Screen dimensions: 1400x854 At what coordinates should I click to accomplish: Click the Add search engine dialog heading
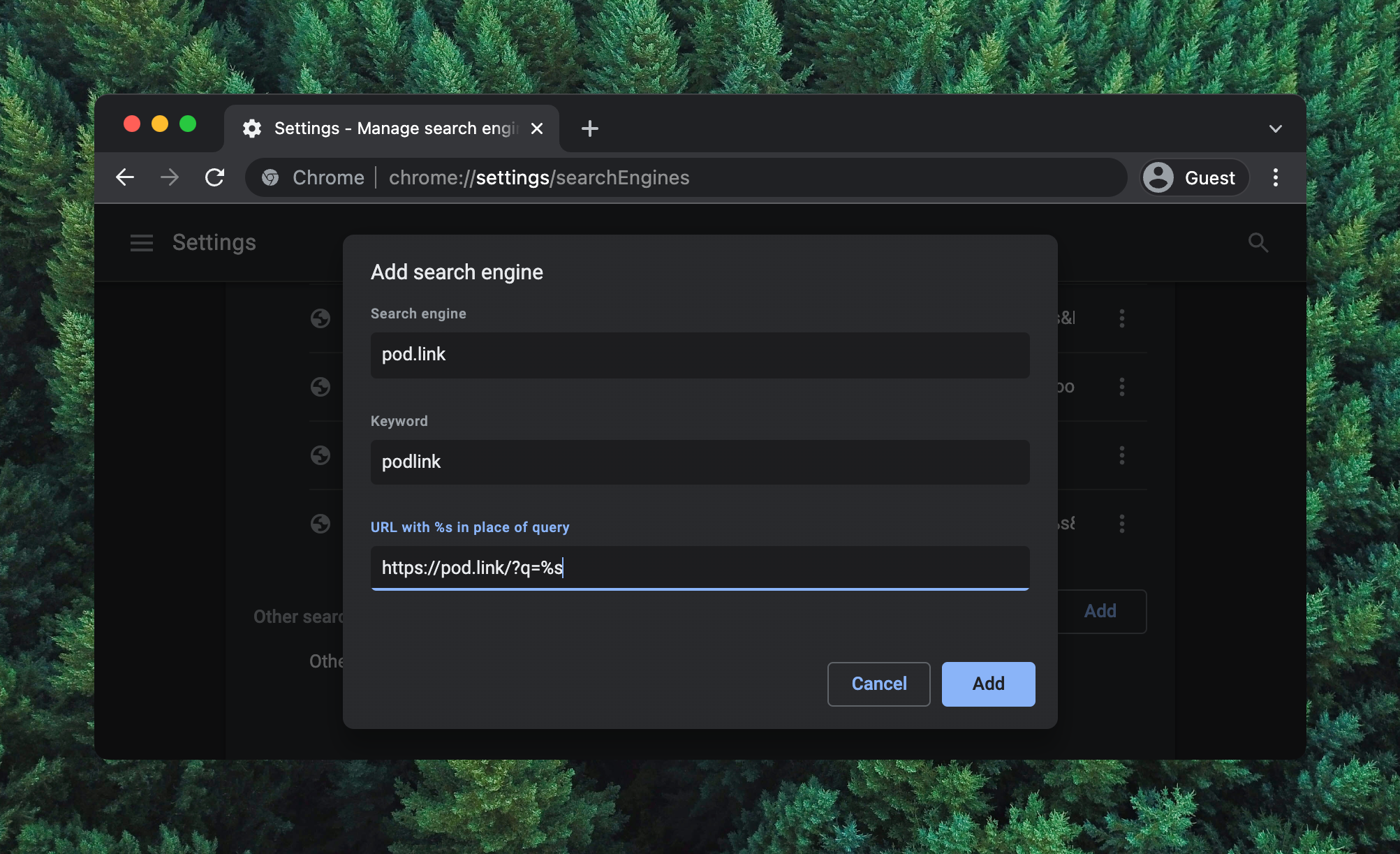[x=457, y=272]
